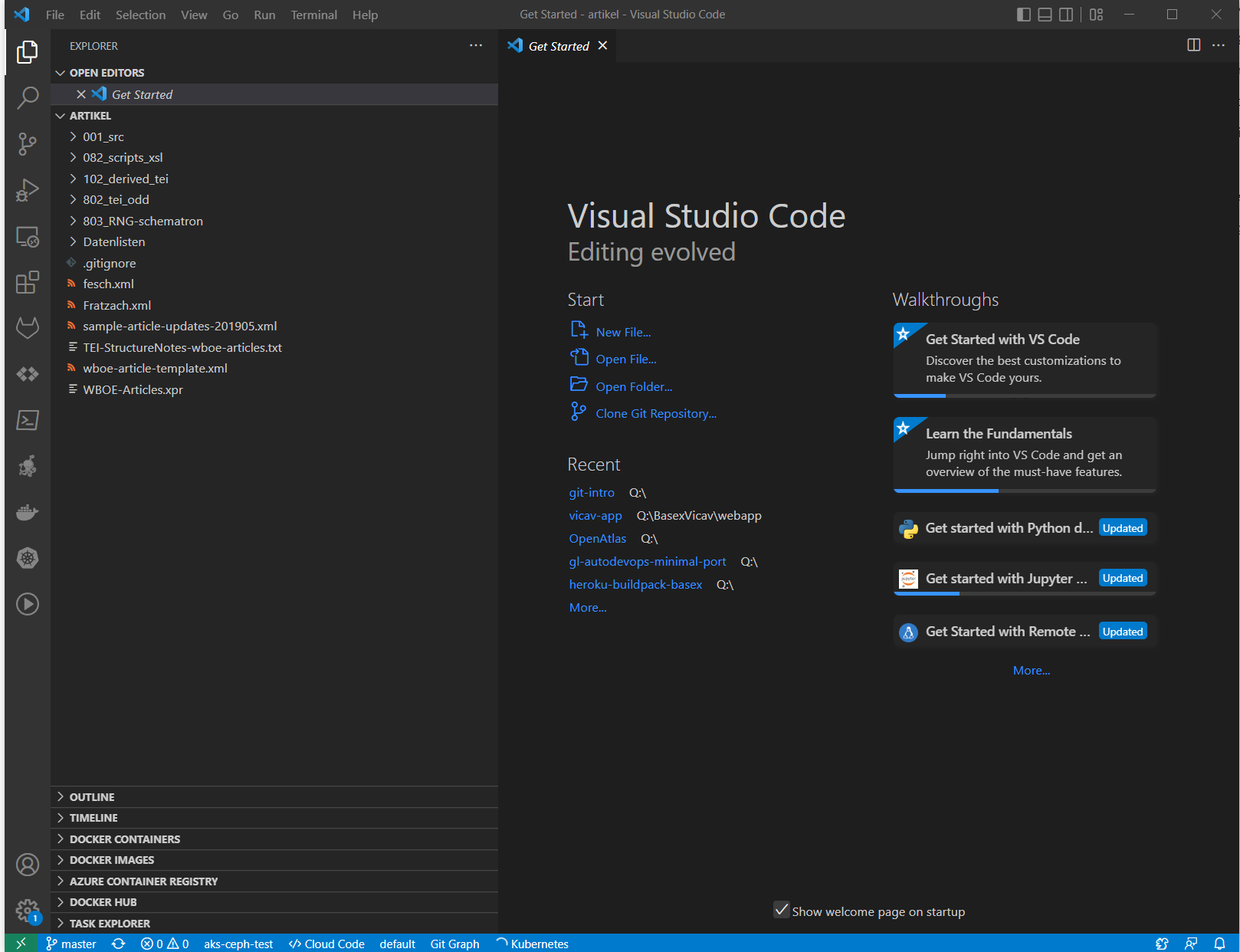Open the Source Control view icon
Screen dimensions: 1240x952
[28, 144]
